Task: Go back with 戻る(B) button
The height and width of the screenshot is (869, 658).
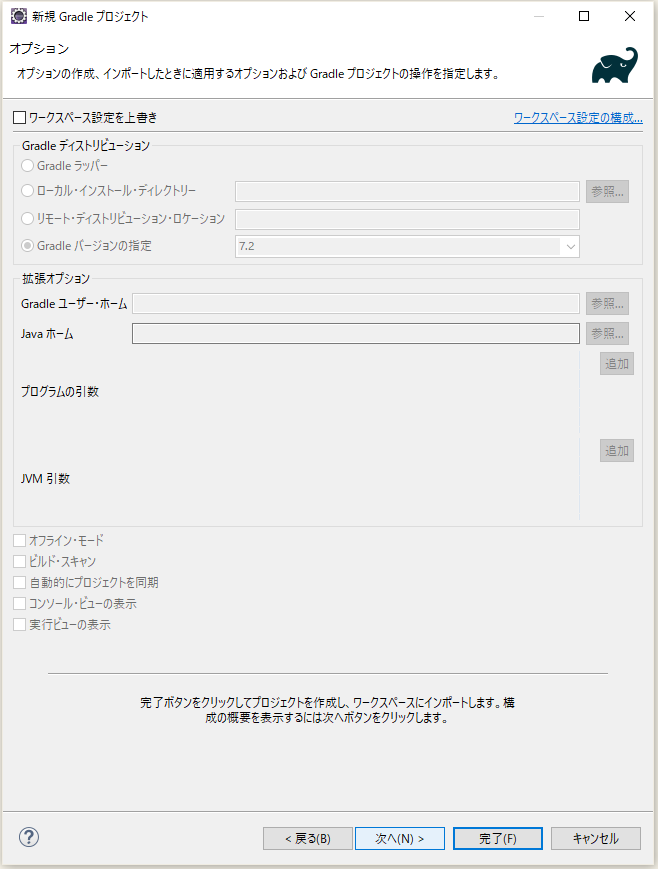Action: pos(308,839)
